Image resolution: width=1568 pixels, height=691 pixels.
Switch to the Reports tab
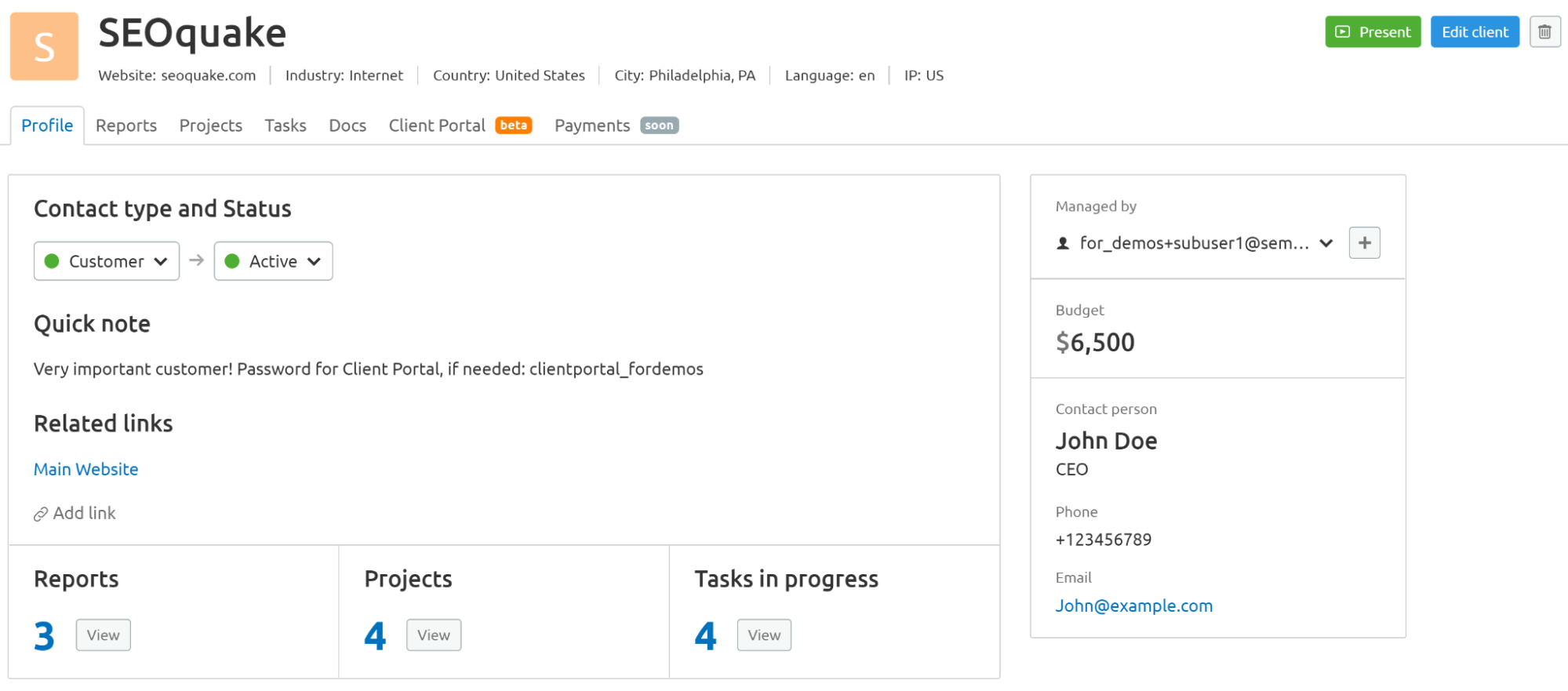click(126, 125)
